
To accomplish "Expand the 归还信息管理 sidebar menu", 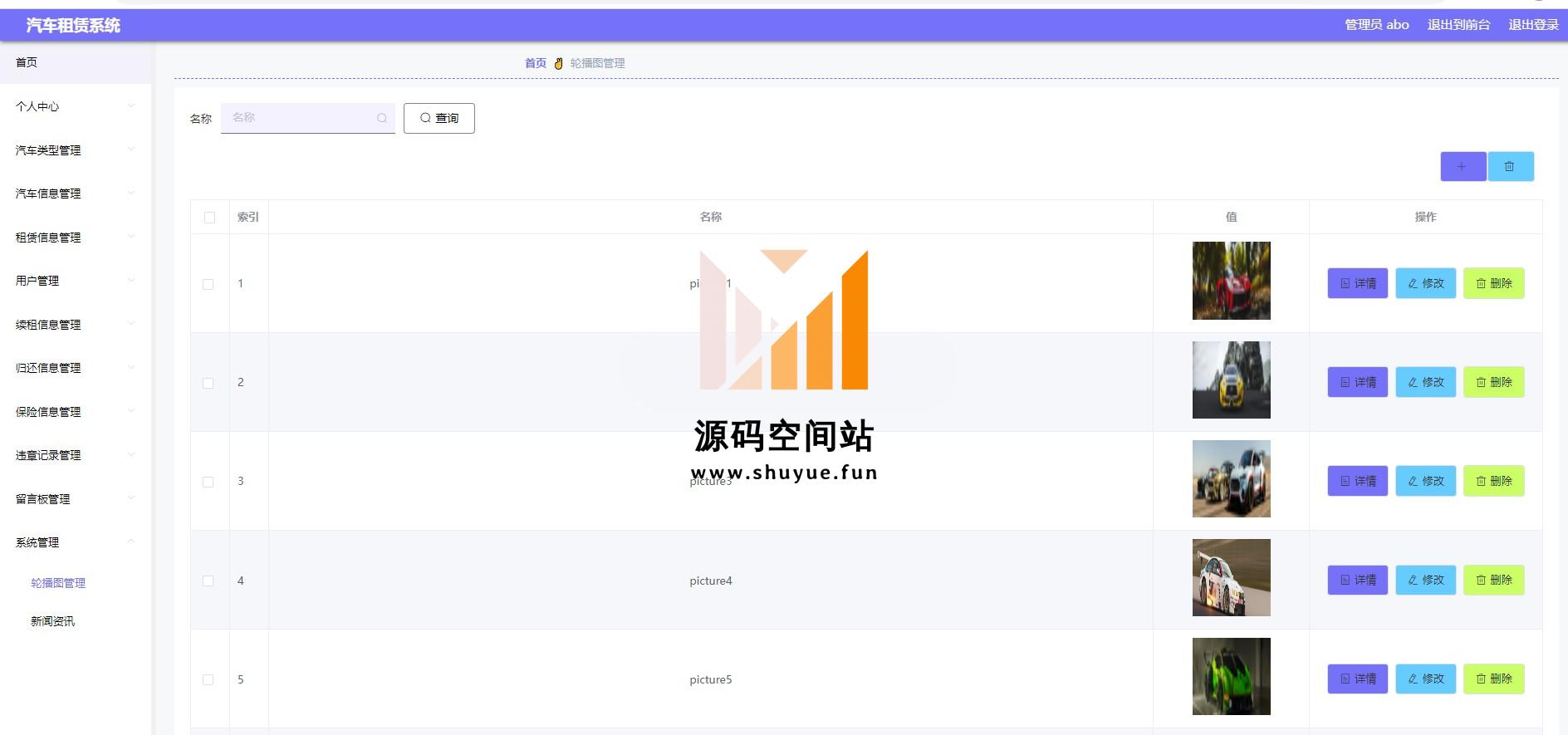I will (76, 368).
